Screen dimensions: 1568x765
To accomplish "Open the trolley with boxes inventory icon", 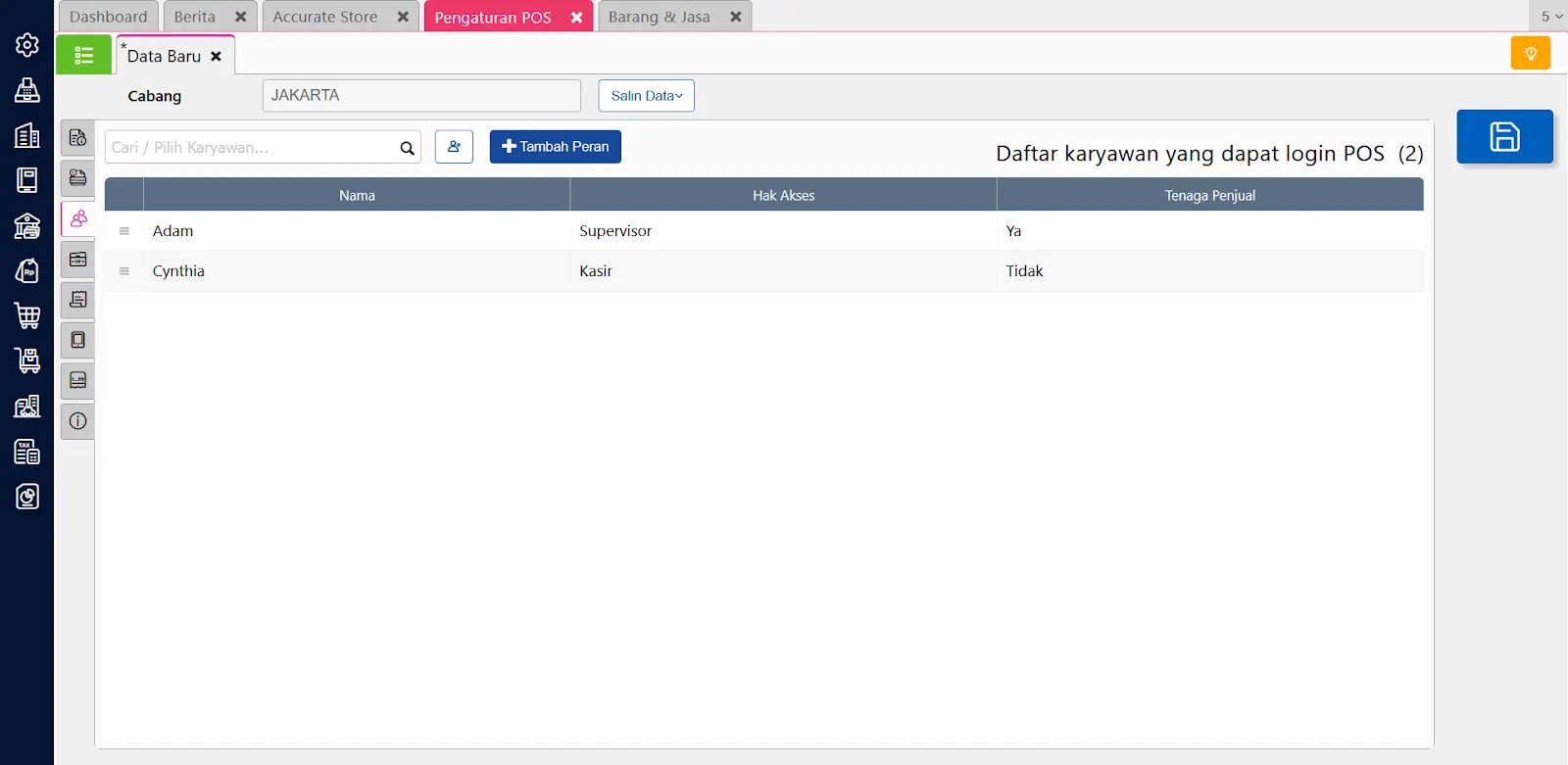I will 27,360.
